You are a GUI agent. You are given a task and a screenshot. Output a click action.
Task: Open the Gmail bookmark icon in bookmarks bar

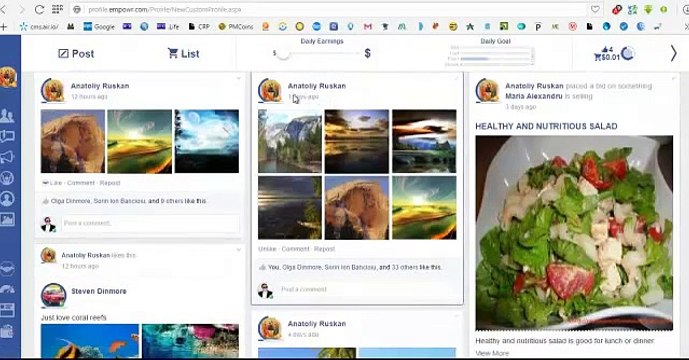[x=368, y=27]
